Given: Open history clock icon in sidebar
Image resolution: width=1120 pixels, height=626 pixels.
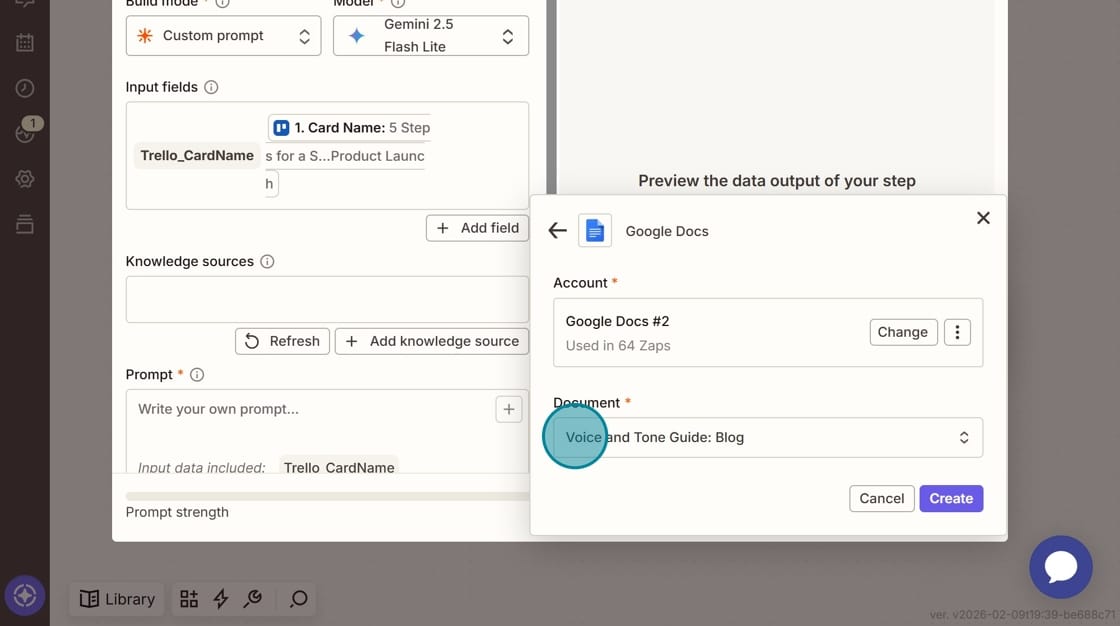Looking at the screenshot, I should point(25,88).
